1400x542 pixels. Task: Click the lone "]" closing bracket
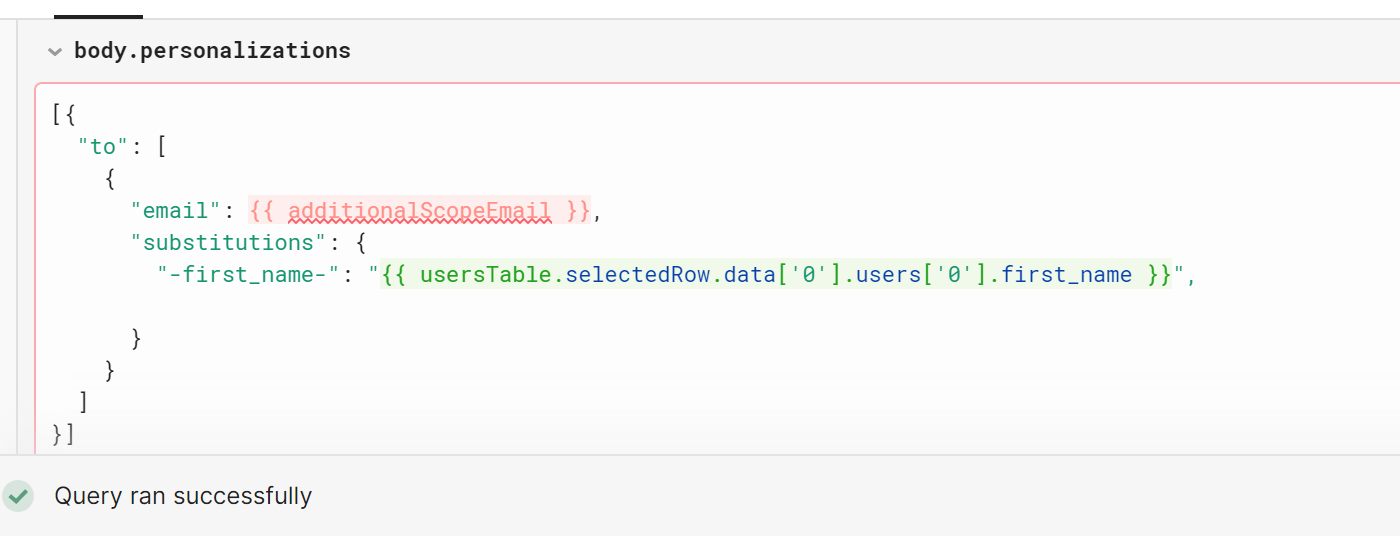point(84,403)
